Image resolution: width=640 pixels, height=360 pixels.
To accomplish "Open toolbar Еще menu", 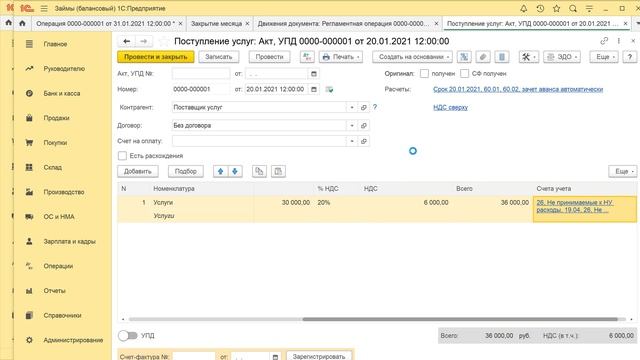I will [x=604, y=57].
